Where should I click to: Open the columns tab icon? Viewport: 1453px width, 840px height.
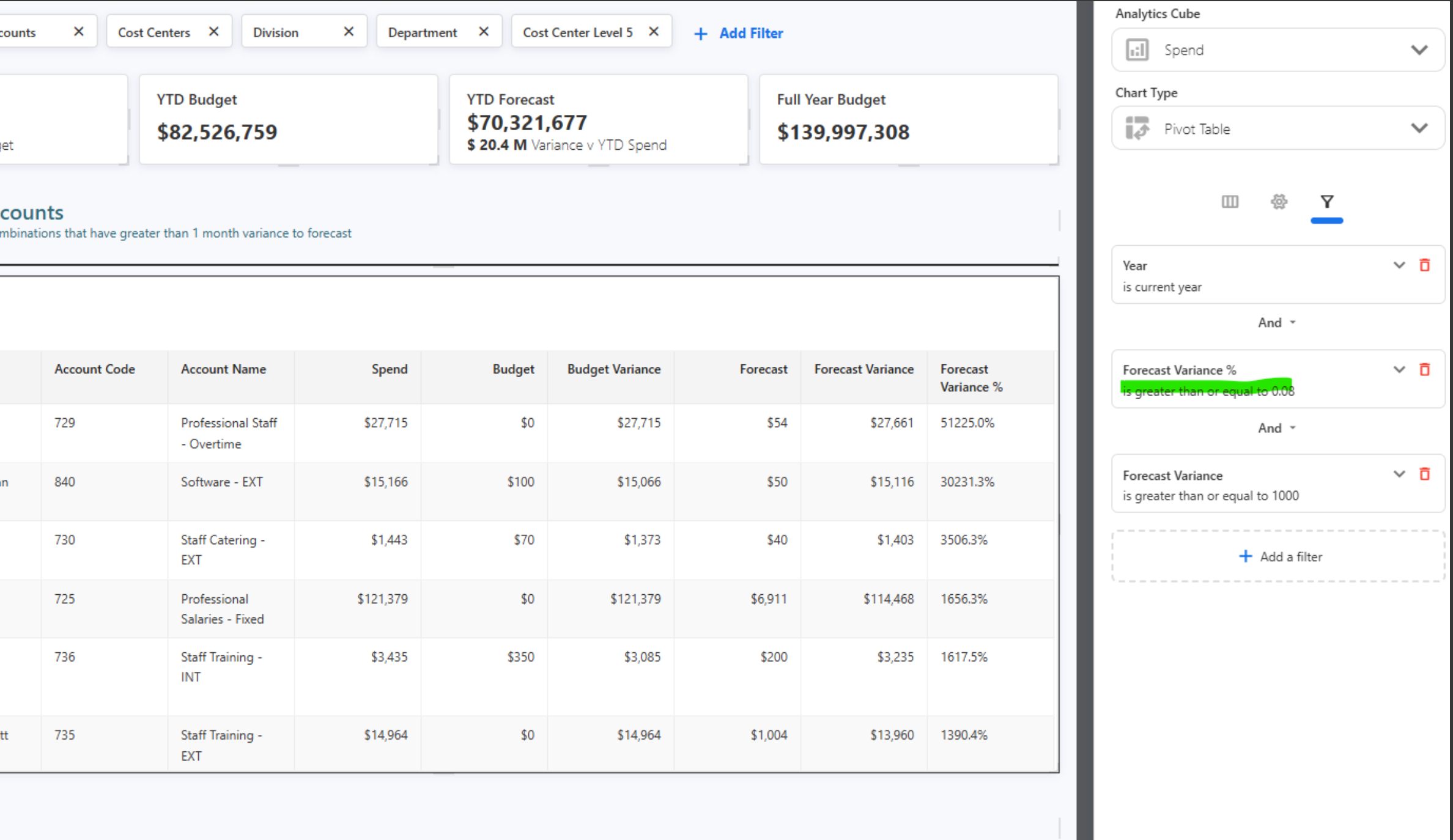point(1230,202)
